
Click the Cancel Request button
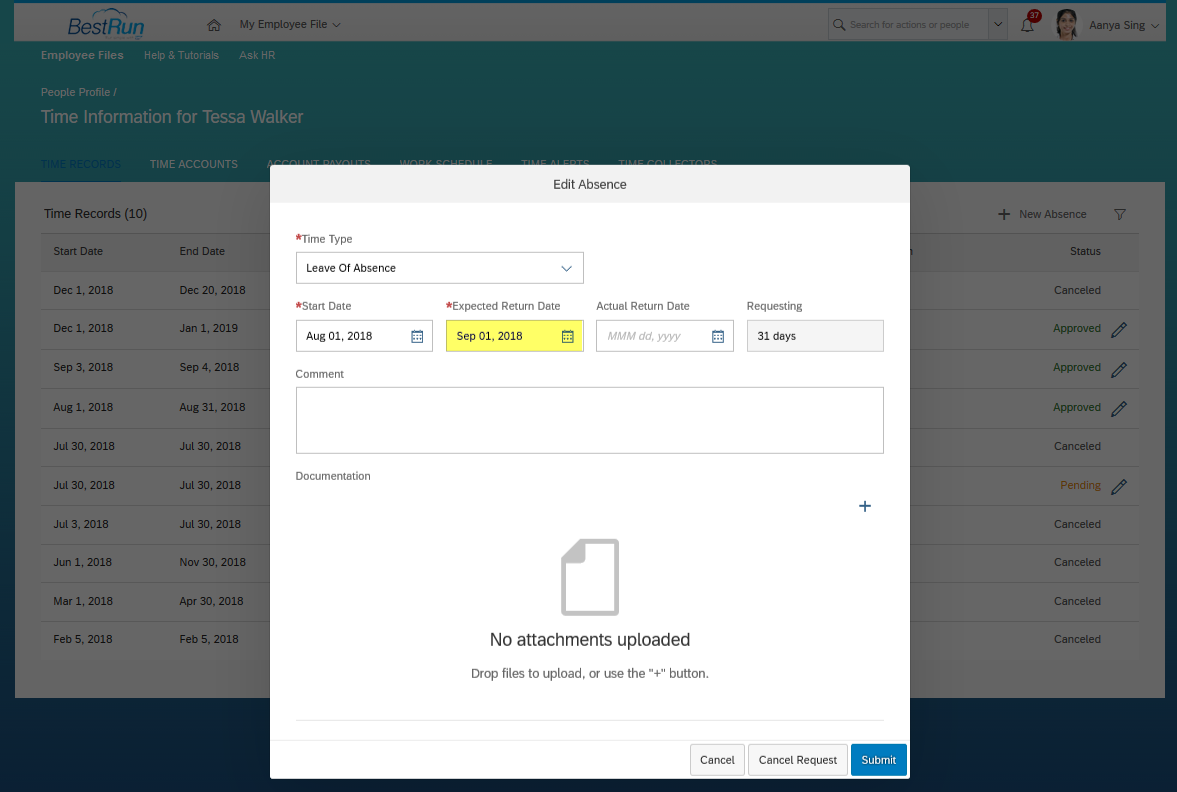(798, 760)
